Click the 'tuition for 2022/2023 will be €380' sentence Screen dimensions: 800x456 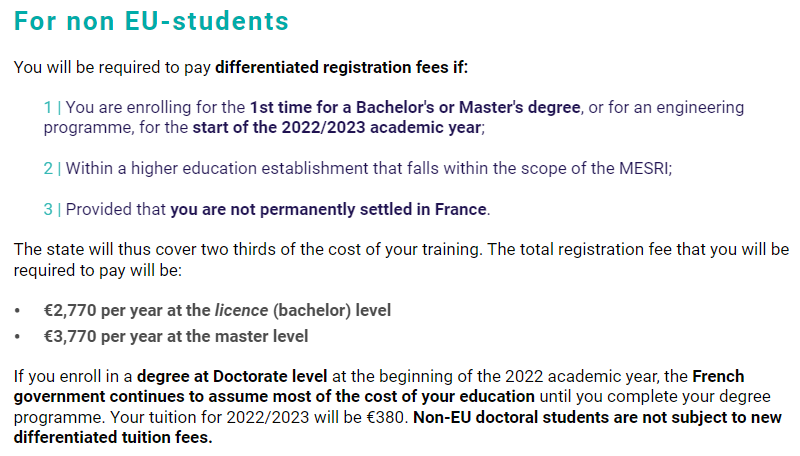260,417
